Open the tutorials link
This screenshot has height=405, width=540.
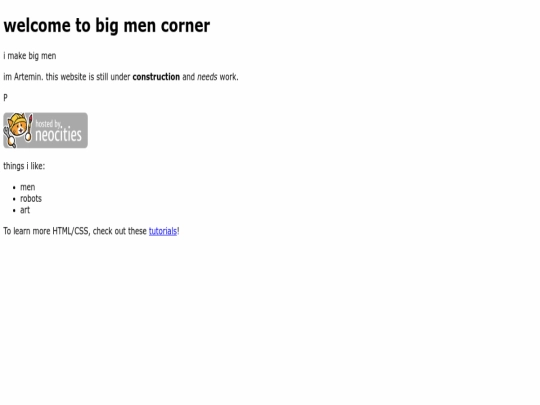coord(163,231)
